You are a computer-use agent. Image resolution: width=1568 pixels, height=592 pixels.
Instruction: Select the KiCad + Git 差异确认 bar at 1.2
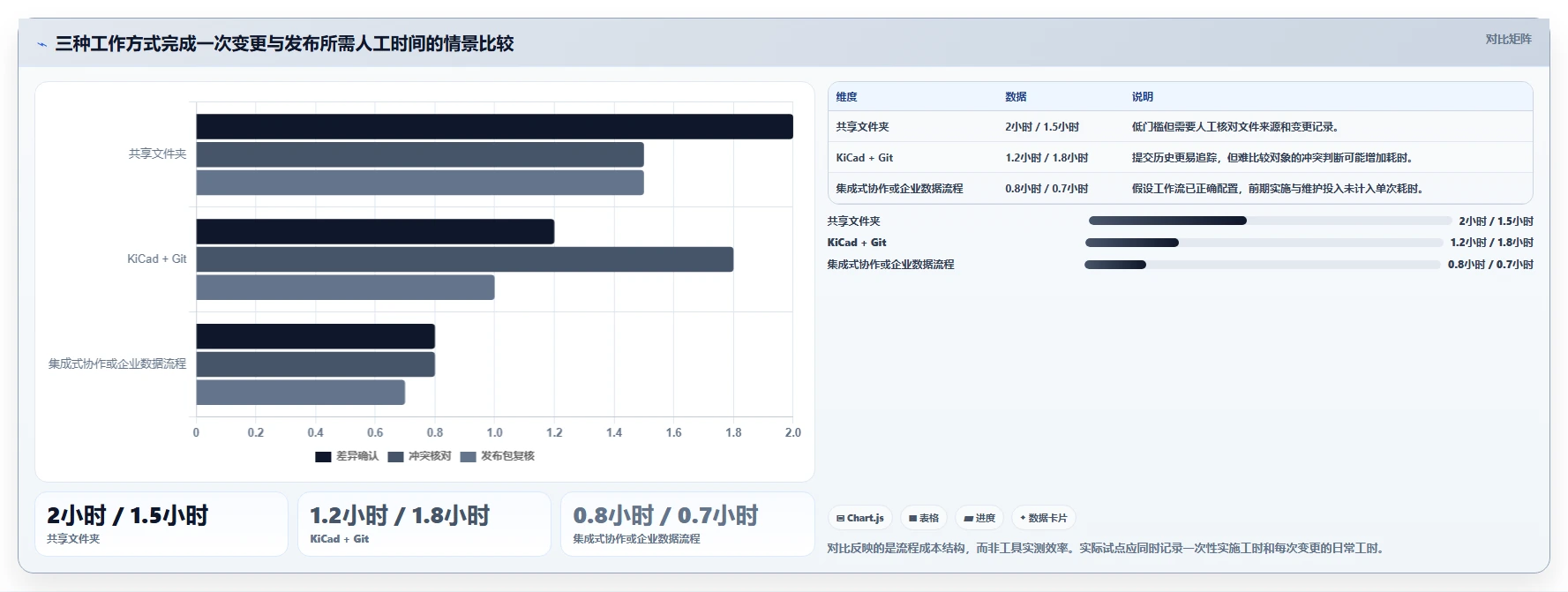[375, 231]
